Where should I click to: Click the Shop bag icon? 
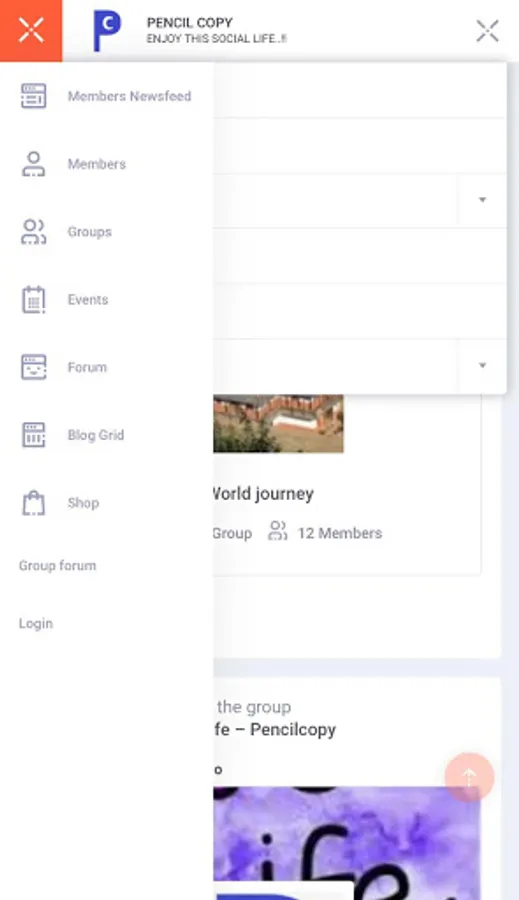pos(33,503)
